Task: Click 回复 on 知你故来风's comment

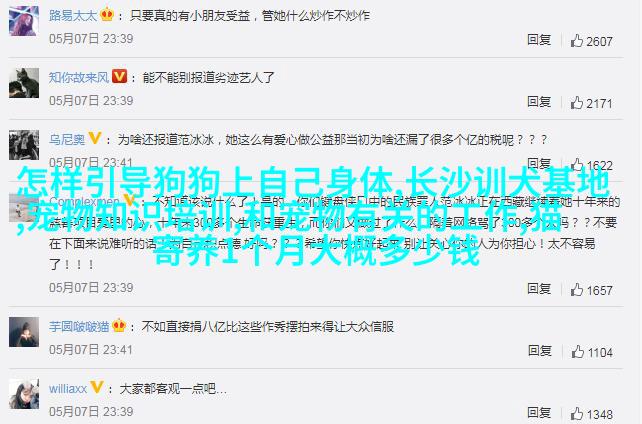Action: click(x=539, y=101)
